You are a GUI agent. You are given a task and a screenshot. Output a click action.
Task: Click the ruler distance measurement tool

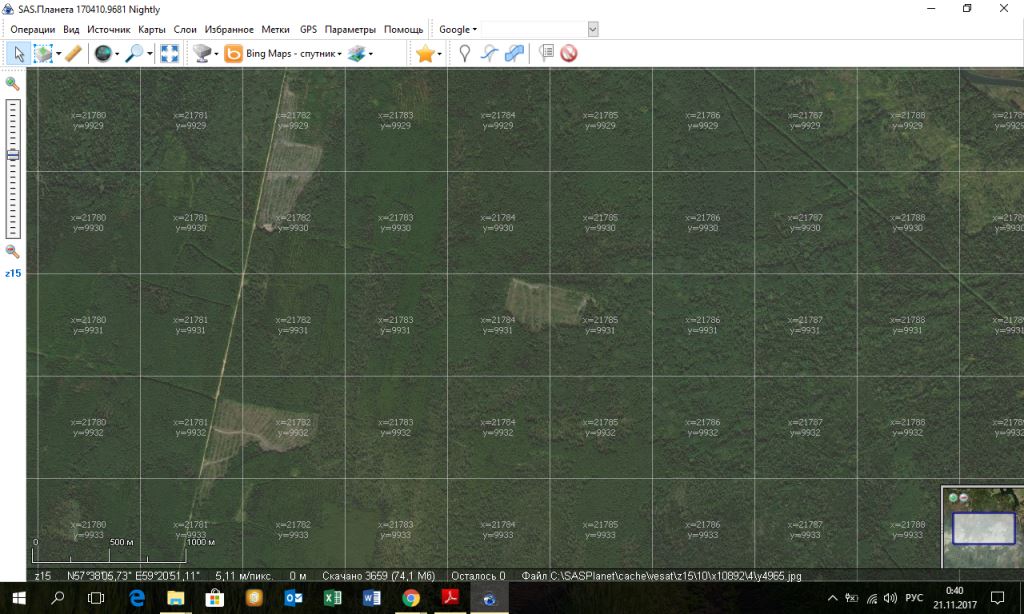tap(73, 54)
